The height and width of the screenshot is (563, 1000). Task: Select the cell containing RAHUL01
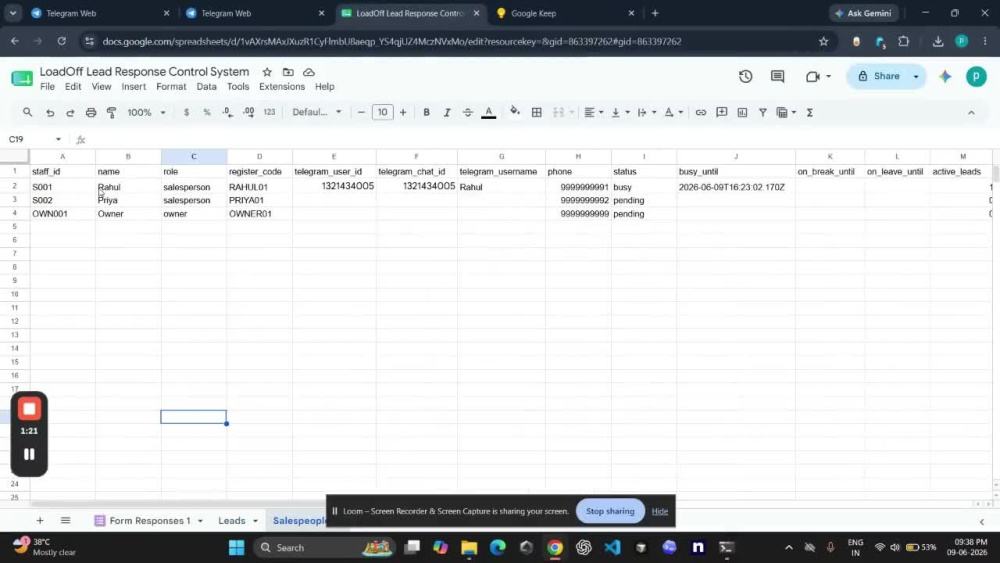259,187
